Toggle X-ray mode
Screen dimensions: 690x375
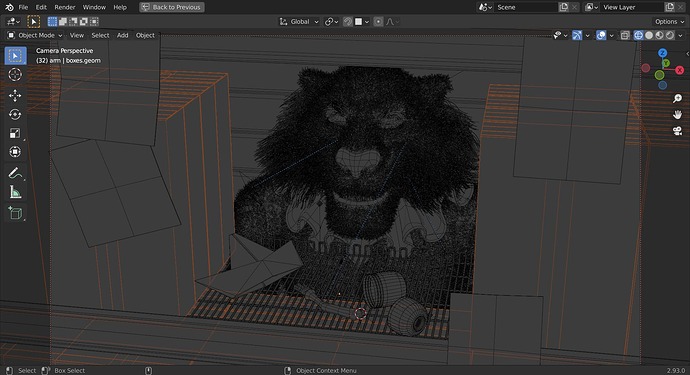coord(625,35)
